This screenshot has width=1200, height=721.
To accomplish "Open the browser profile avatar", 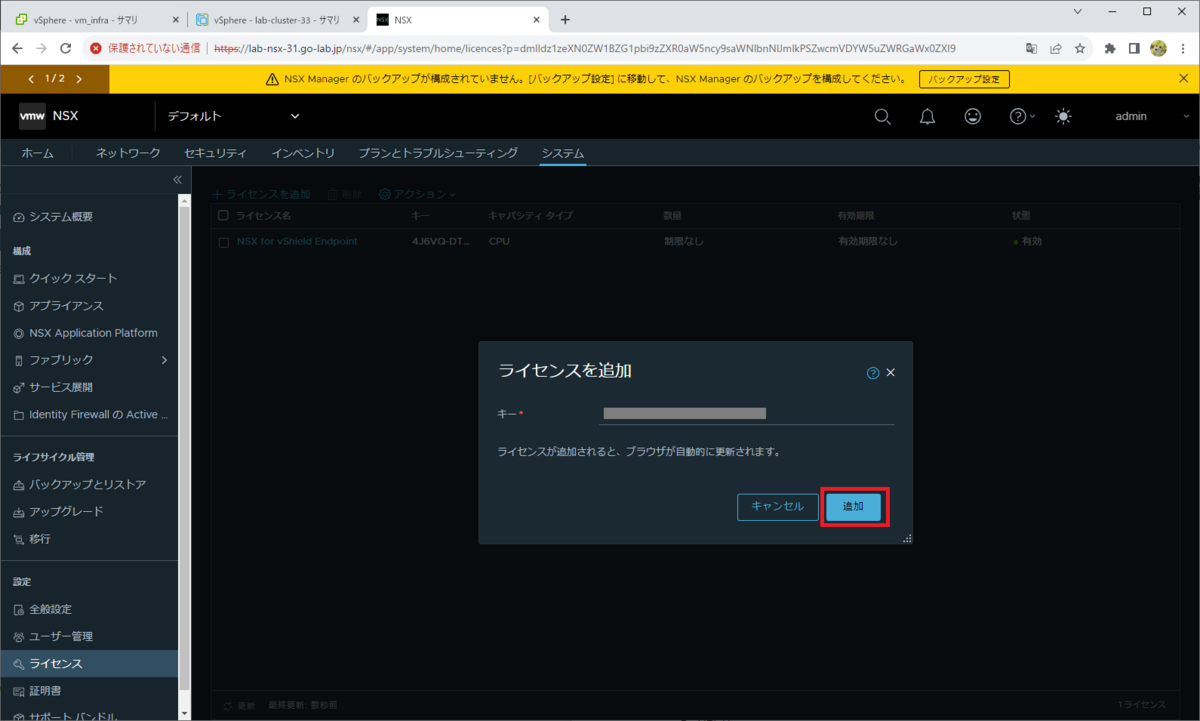I will point(1159,48).
